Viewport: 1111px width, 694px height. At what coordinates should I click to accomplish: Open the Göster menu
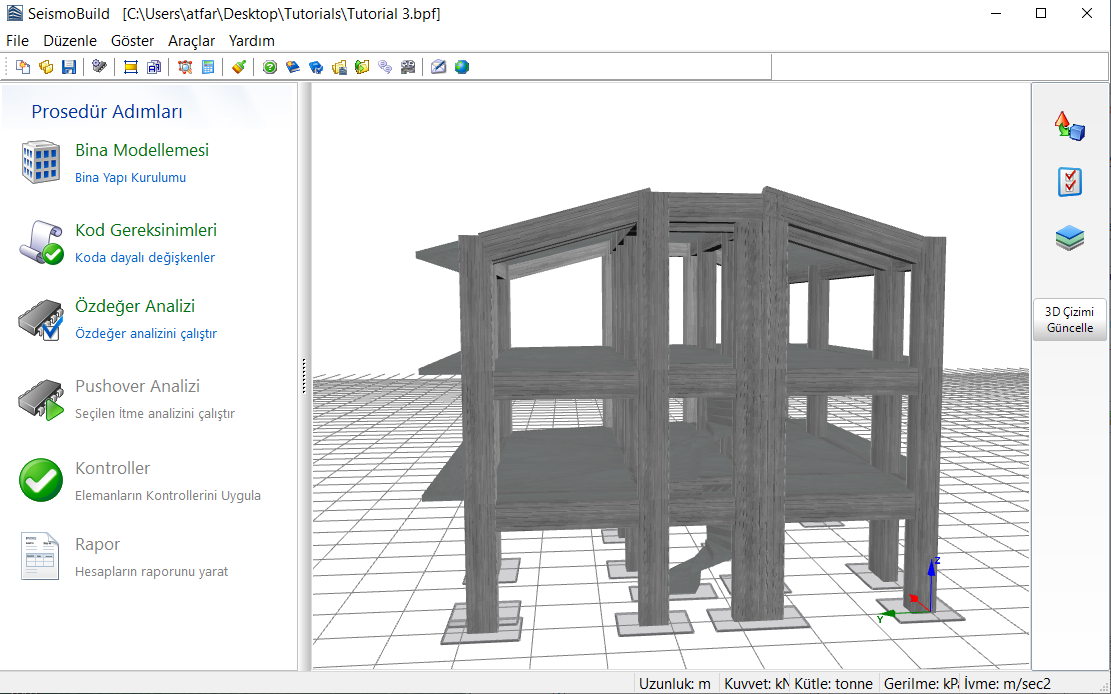pos(132,41)
